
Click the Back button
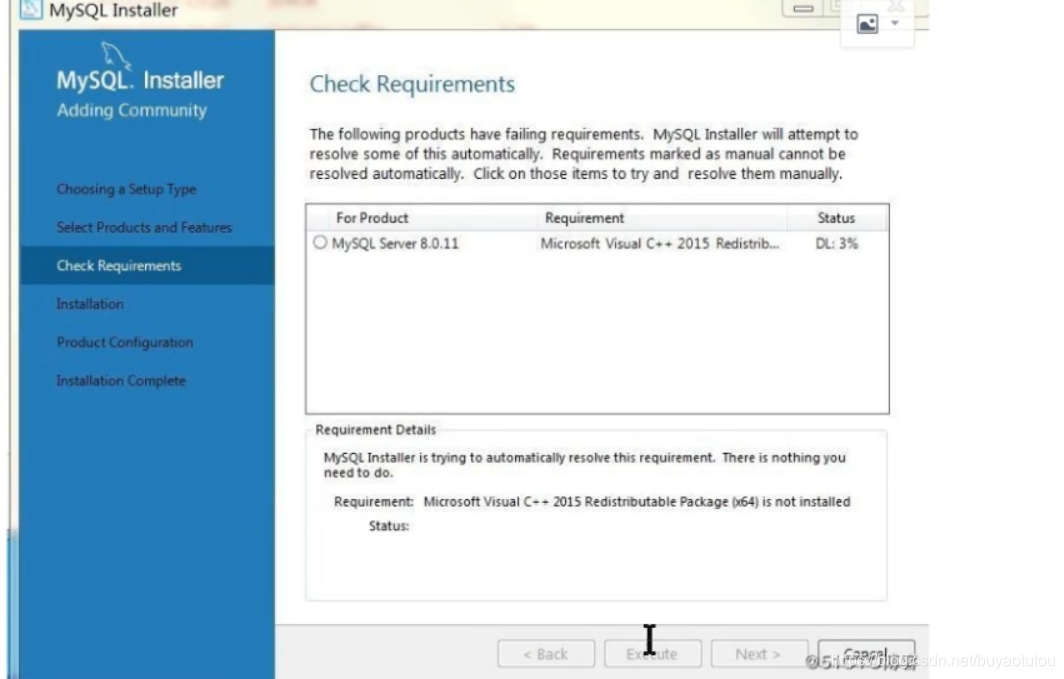[546, 654]
